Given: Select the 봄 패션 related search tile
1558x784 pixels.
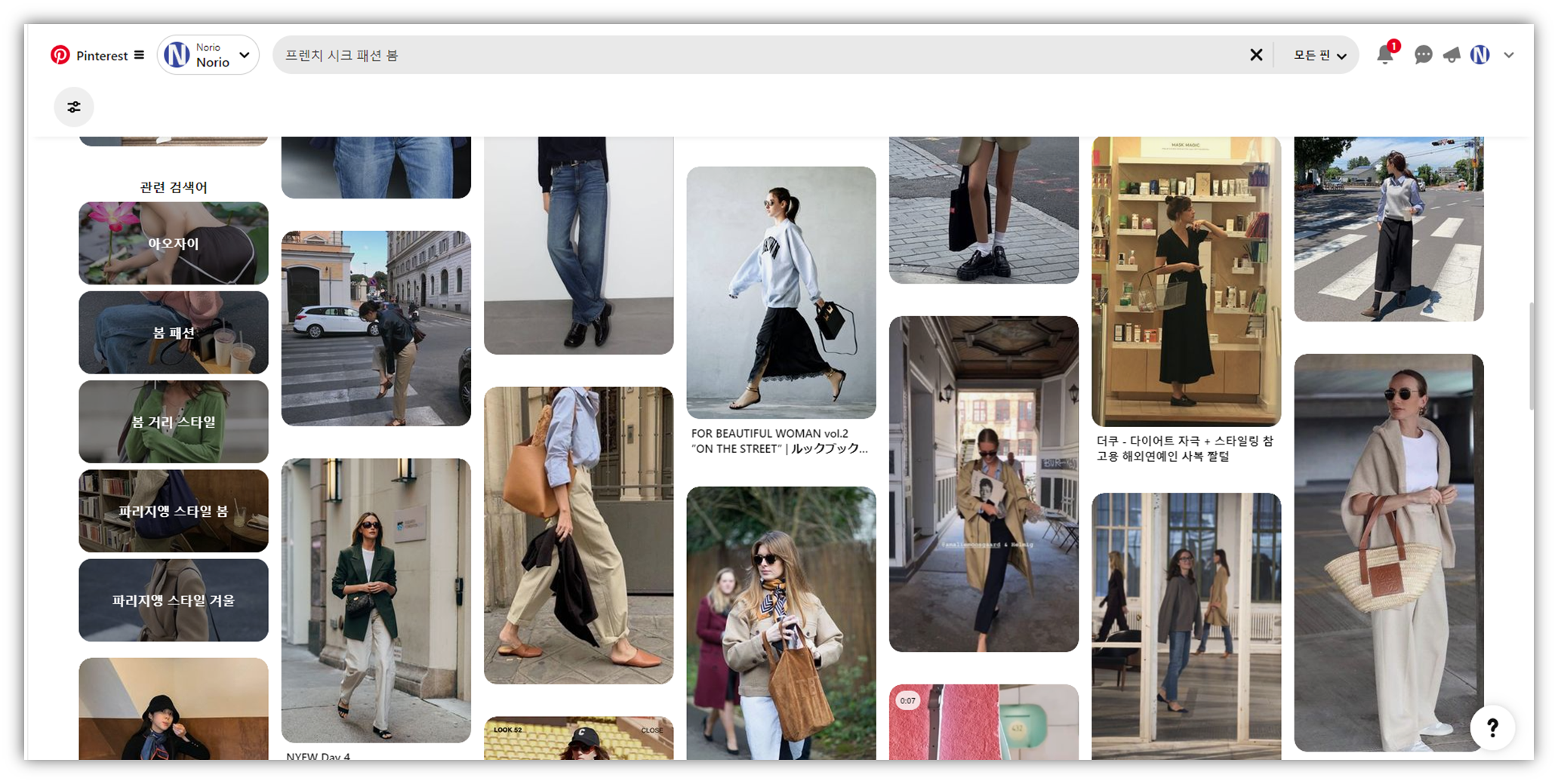Looking at the screenshot, I should click(174, 333).
